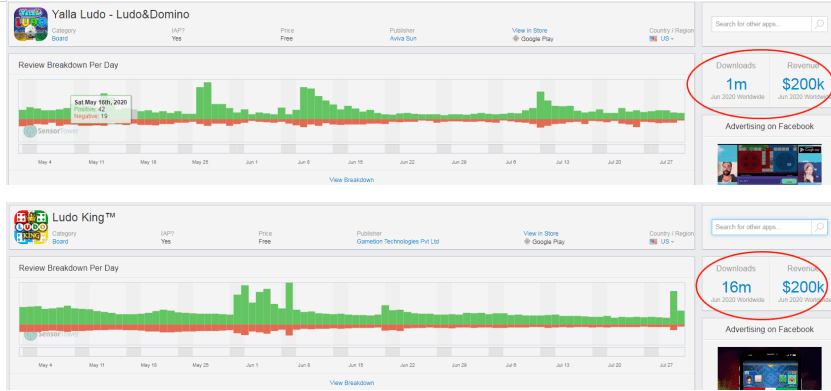This screenshot has width=831, height=391.
Task: Focus the top Search for other apps field
Action: tap(762, 24)
